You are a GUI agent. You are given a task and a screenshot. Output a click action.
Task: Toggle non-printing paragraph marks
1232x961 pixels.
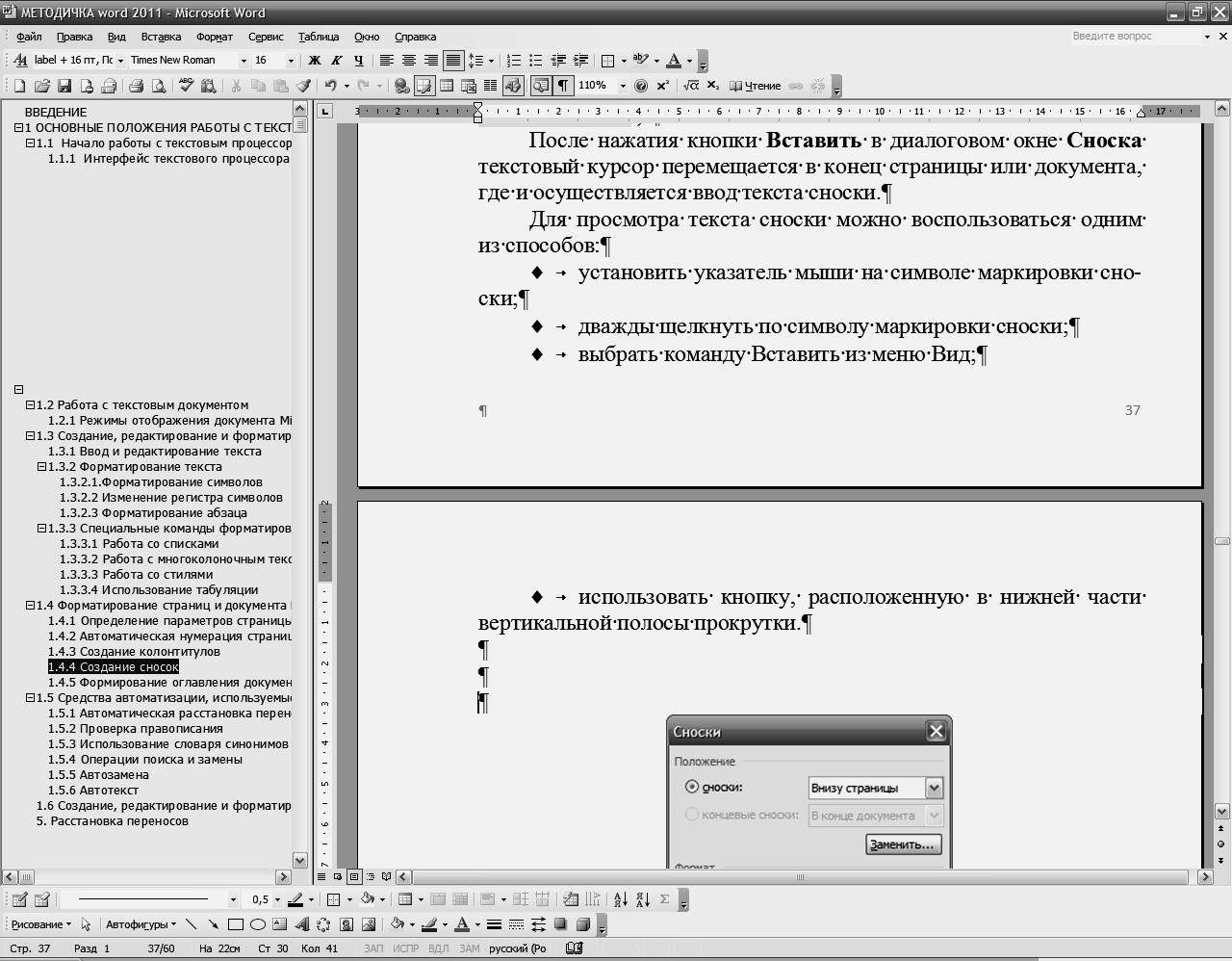pos(563,86)
